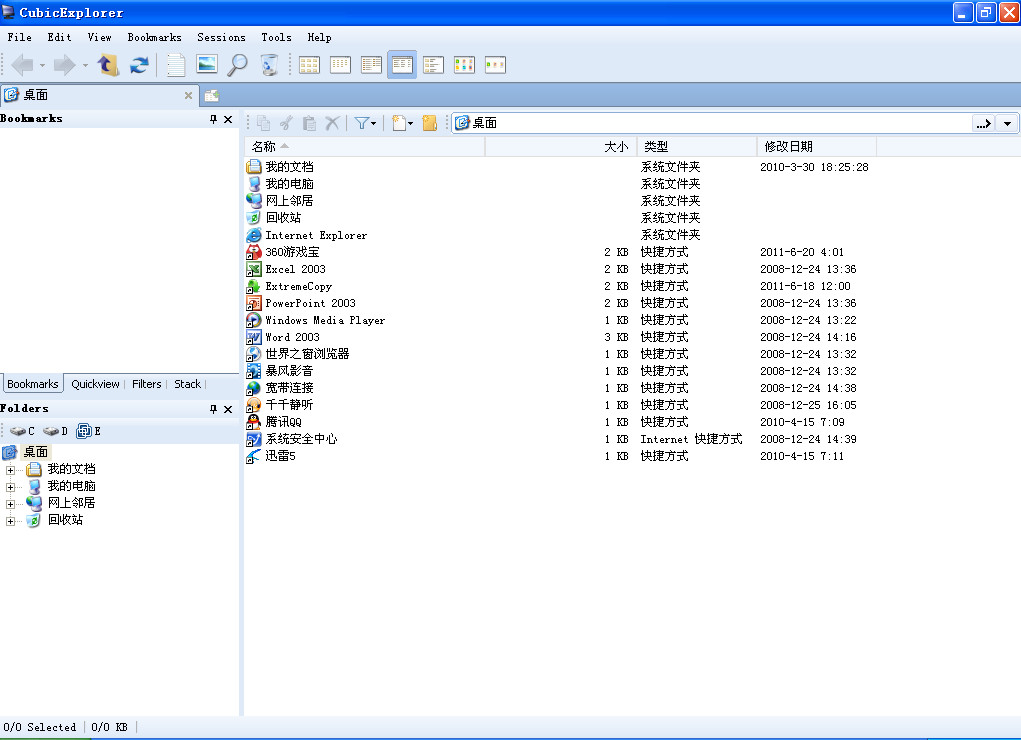The width and height of the screenshot is (1021, 740).
Task: Click the recycle bin toolbar icon
Action: (x=269, y=65)
